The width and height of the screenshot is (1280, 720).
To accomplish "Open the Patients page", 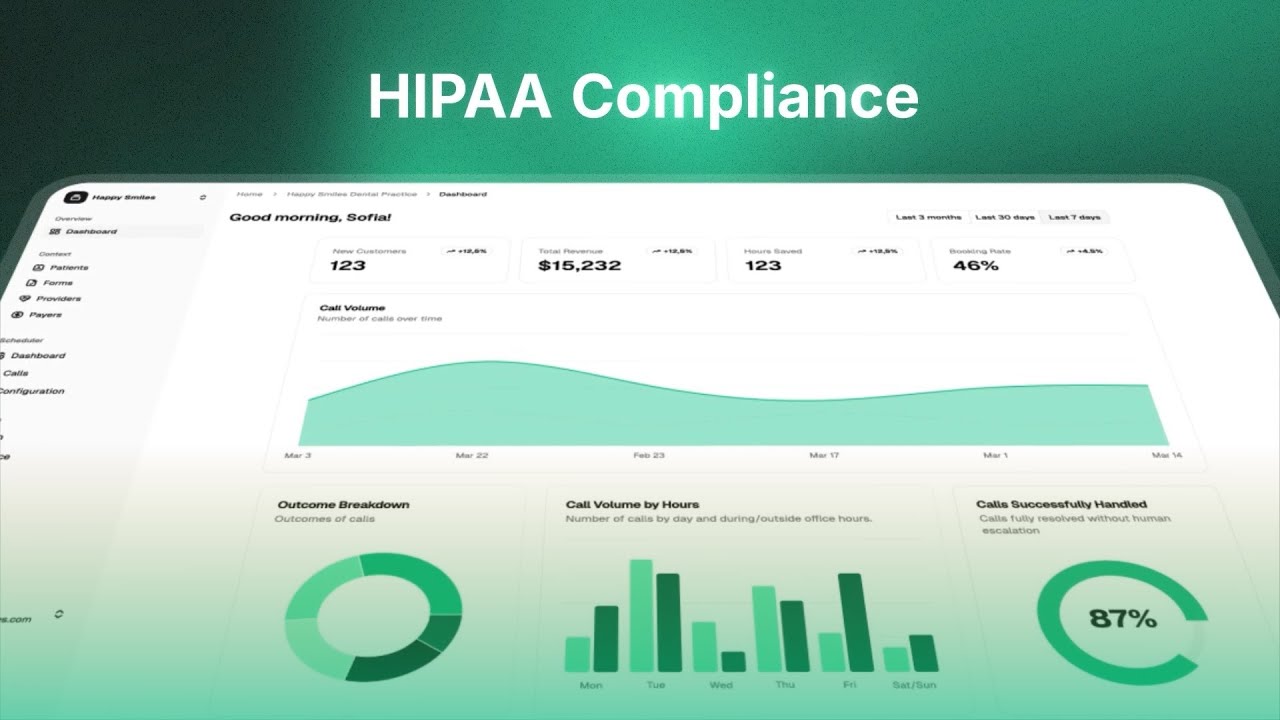I will (69, 267).
